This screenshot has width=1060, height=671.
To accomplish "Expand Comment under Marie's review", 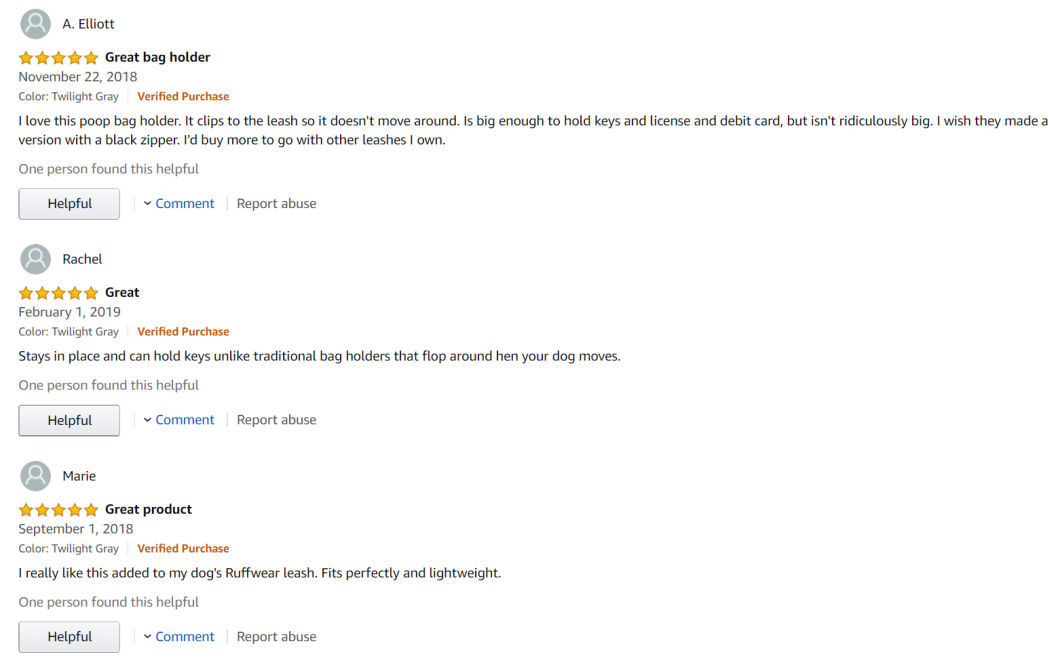I will pyautogui.click(x=179, y=637).
